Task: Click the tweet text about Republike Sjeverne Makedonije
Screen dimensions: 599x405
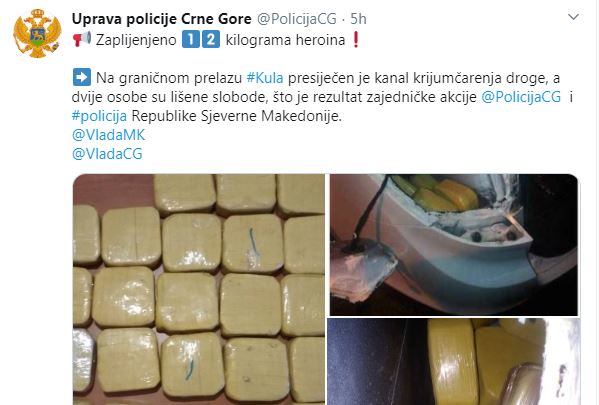Action: click(236, 116)
